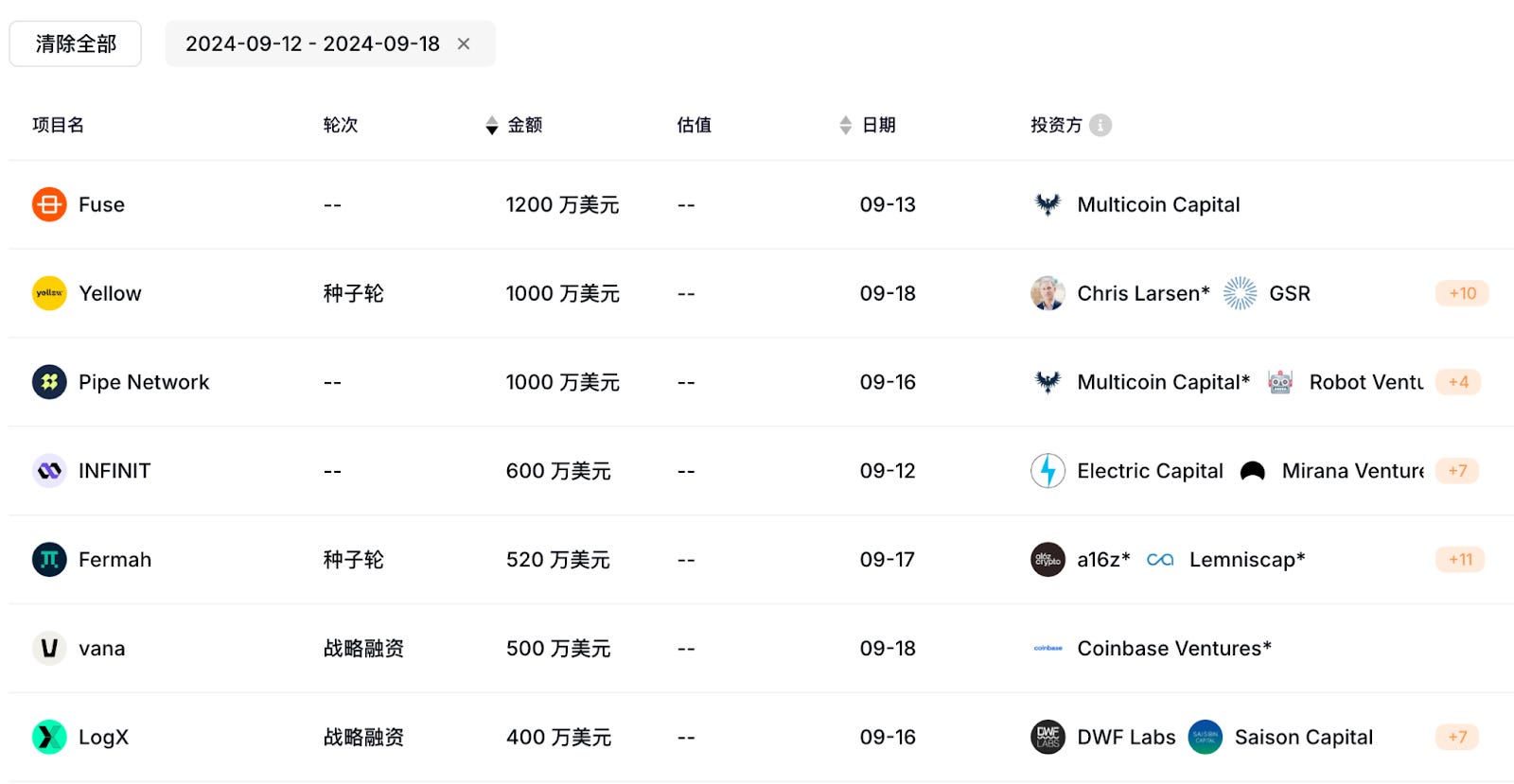Click 战略融资 round in vana row

pyautogui.click(x=363, y=649)
